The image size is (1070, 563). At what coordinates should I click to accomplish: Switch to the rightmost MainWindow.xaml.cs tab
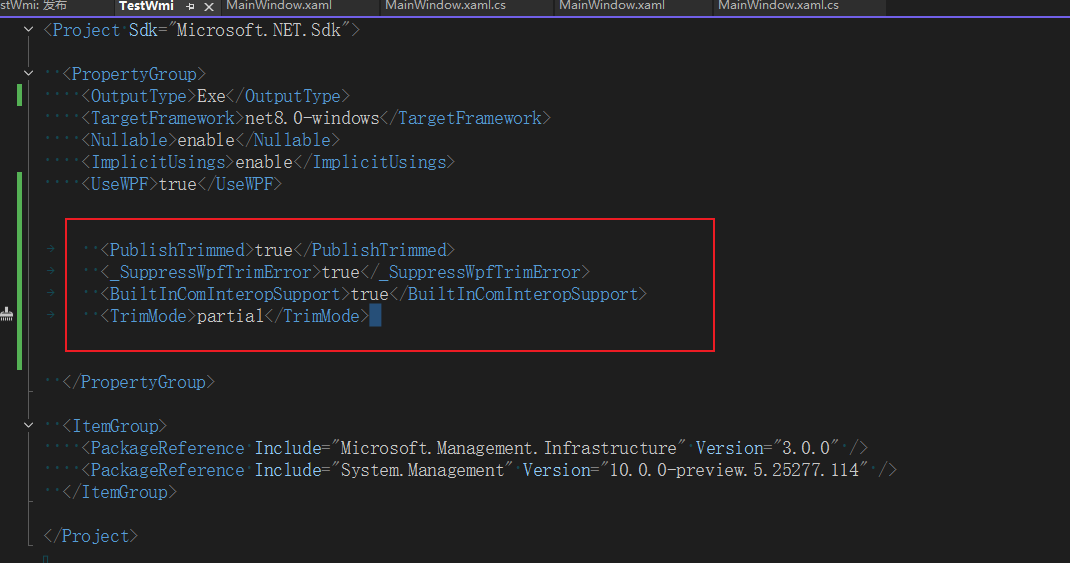click(x=778, y=6)
